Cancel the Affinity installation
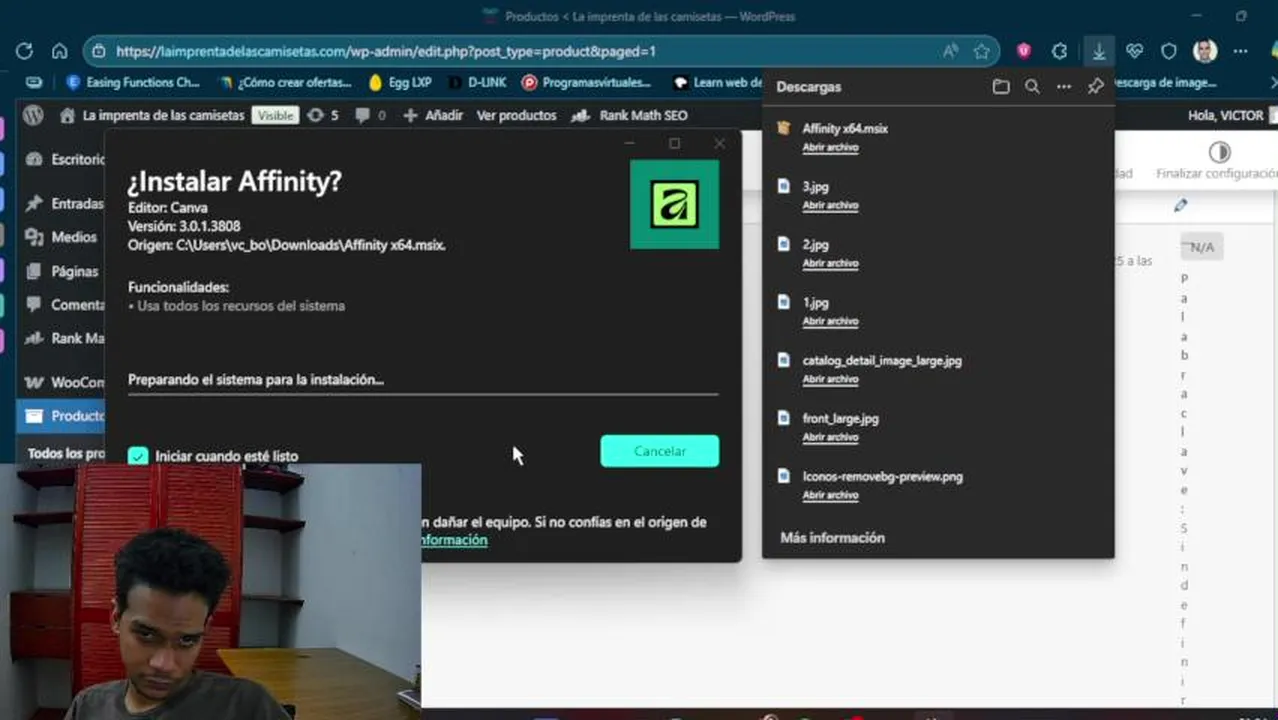The width and height of the screenshot is (1278, 720). [x=660, y=451]
